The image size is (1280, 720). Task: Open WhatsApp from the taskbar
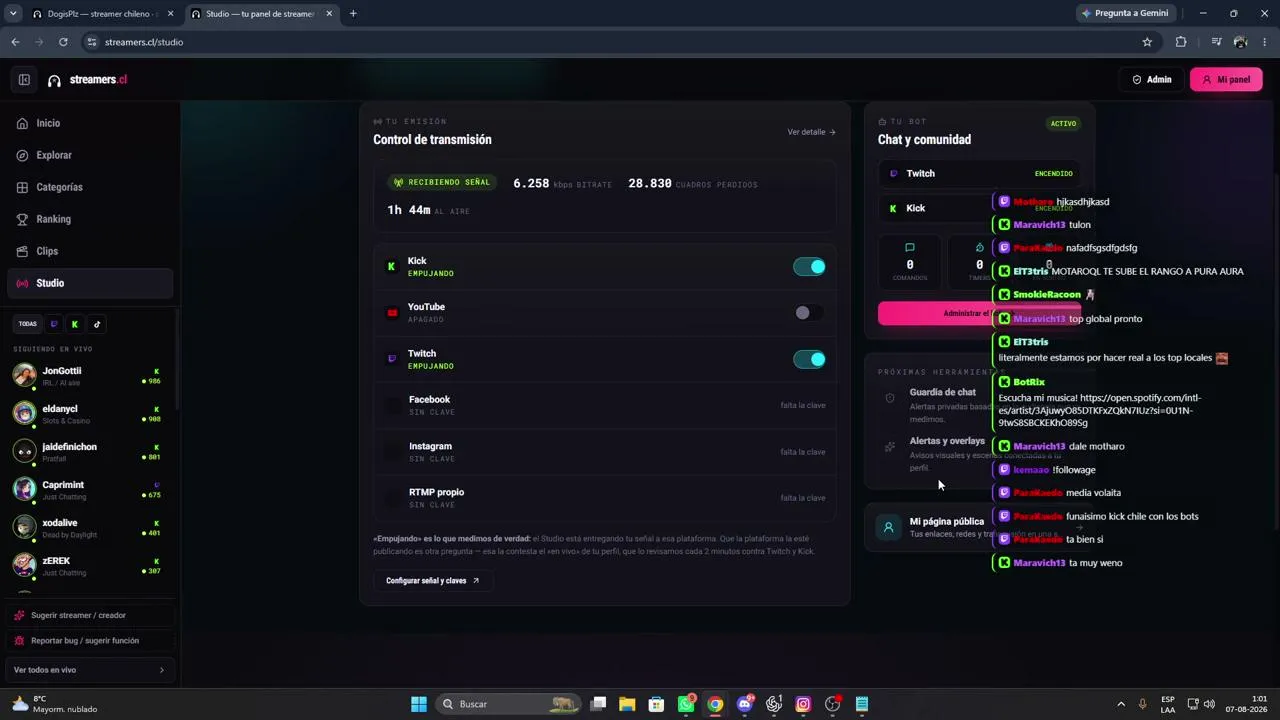click(x=686, y=704)
